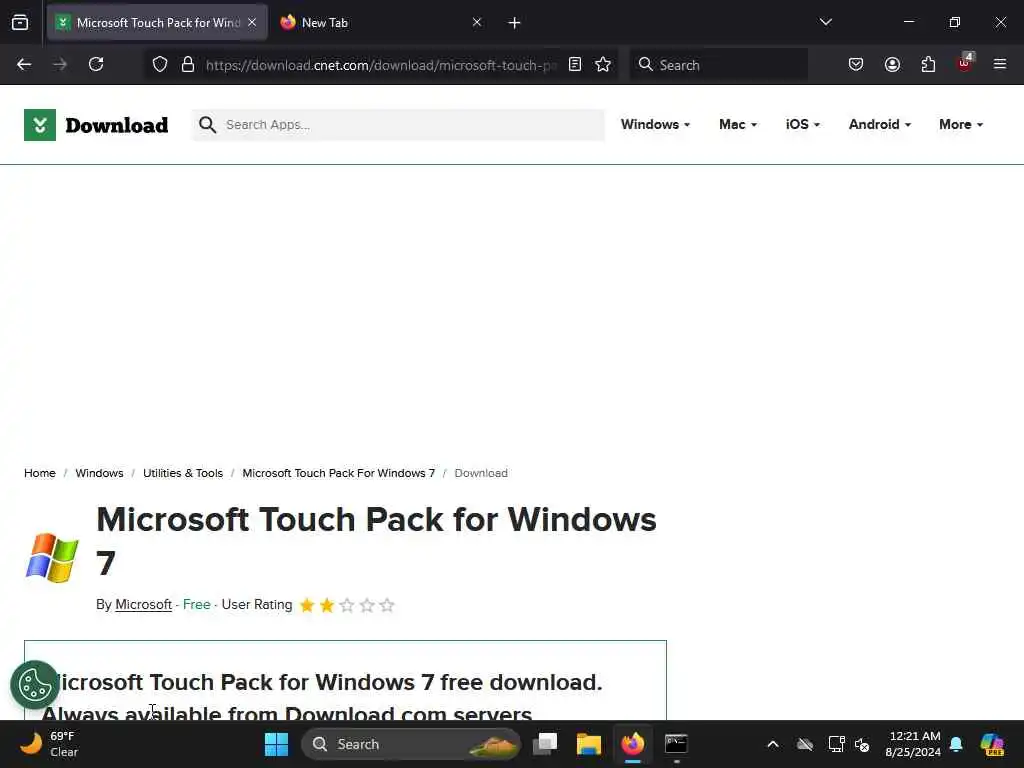The image size is (1024, 768).
Task: Open File Explorer from taskbar
Action: click(x=588, y=744)
